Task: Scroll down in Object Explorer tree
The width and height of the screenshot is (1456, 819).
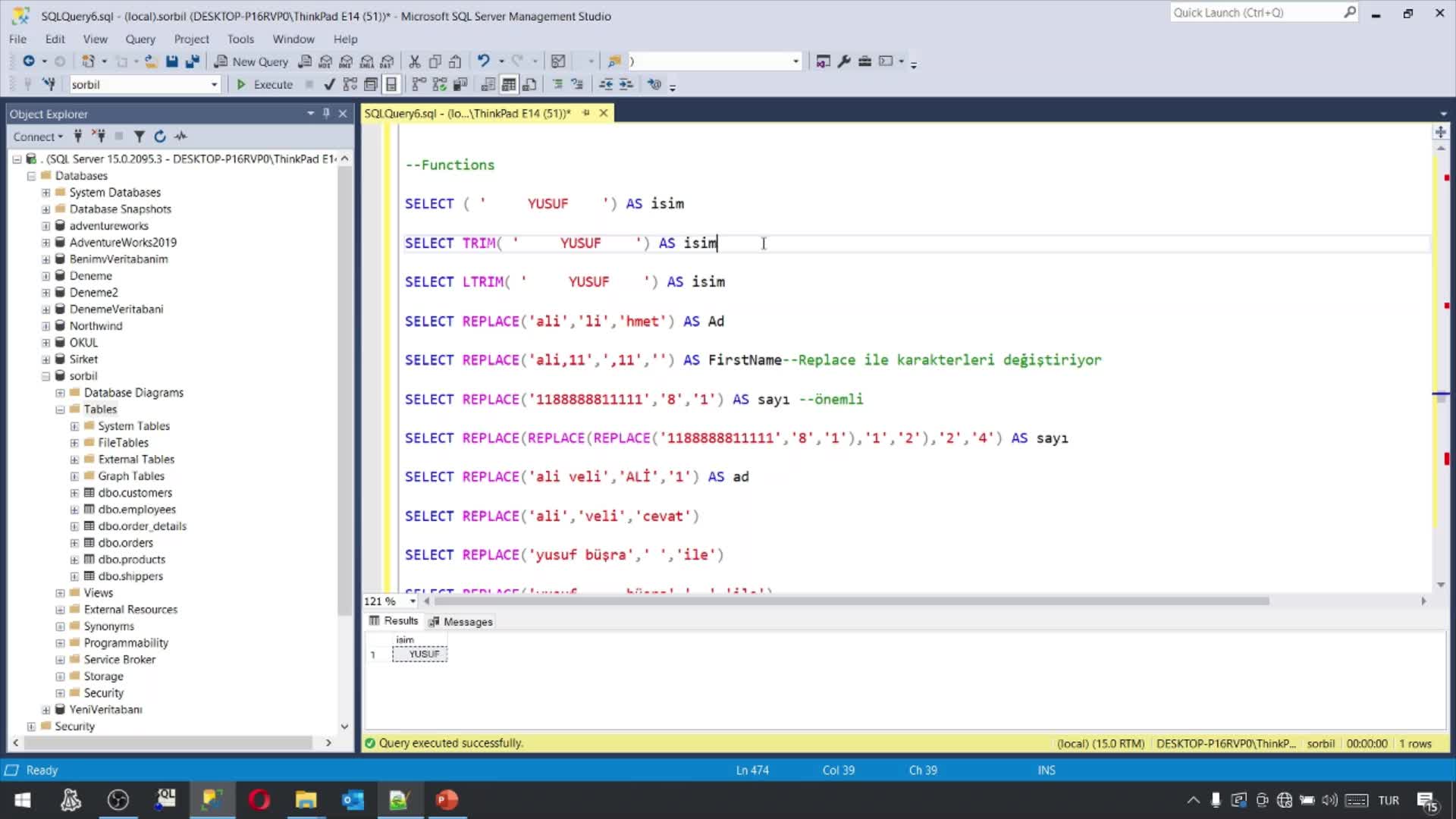Action: (344, 726)
